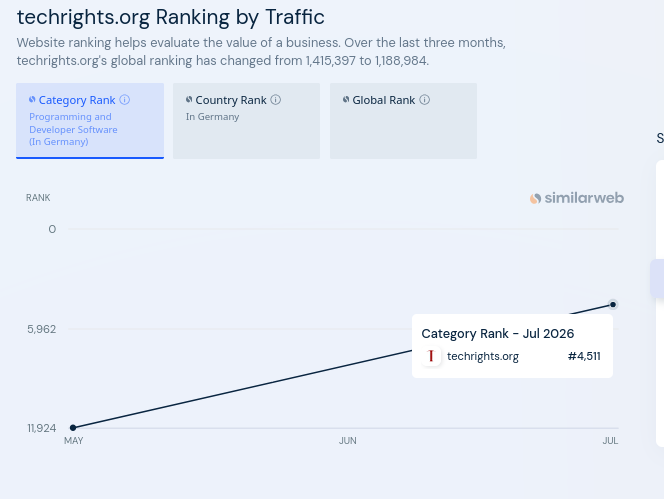Click the '5,962' axis label
Viewport: 664px width, 499px height.
[x=42, y=329]
